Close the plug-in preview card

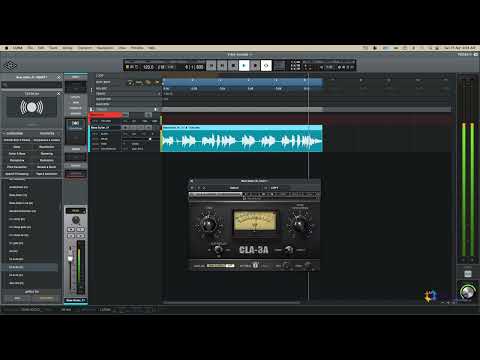pos(59,94)
